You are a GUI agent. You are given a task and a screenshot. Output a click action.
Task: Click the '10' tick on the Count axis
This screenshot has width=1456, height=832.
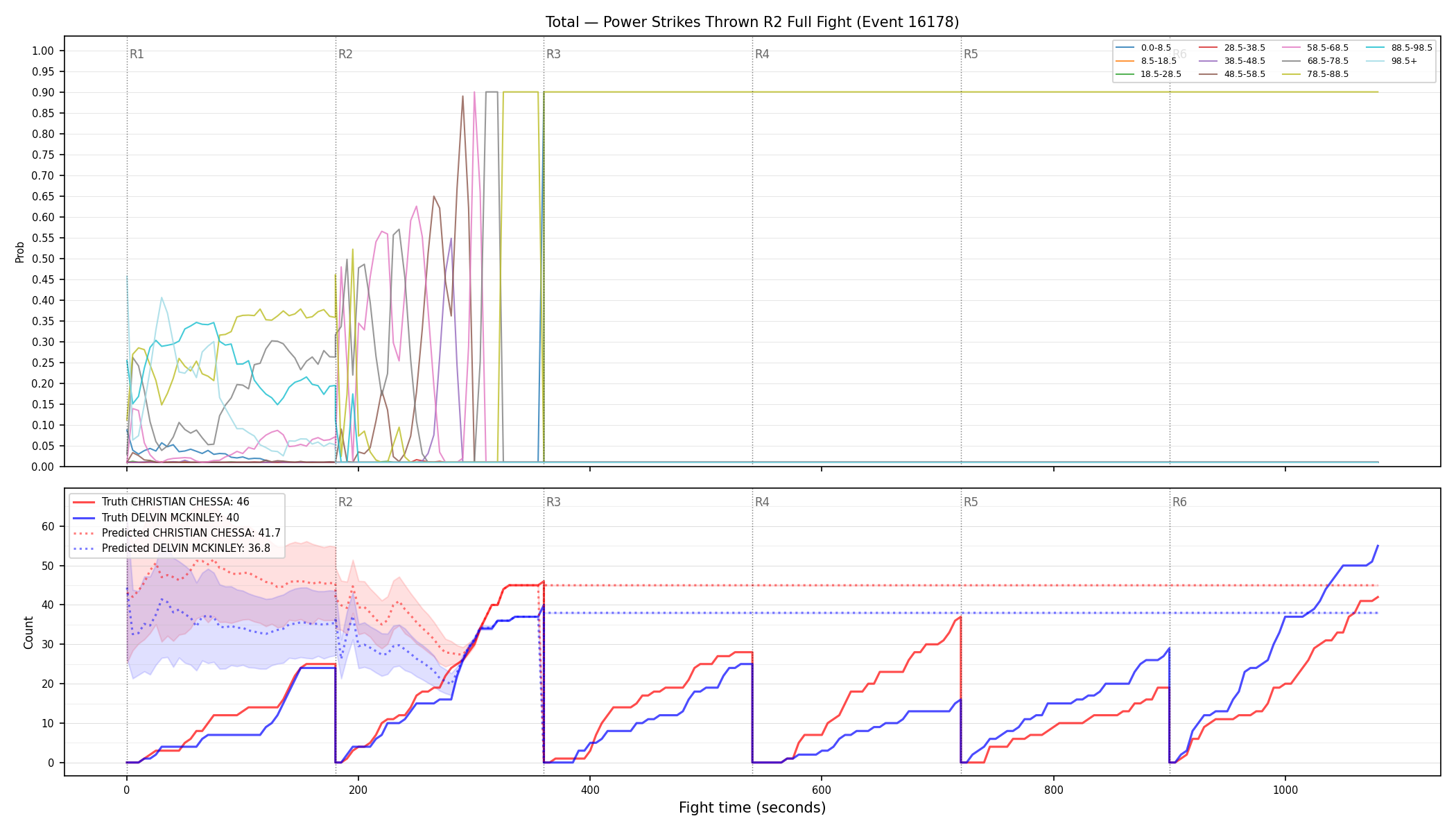click(x=48, y=723)
